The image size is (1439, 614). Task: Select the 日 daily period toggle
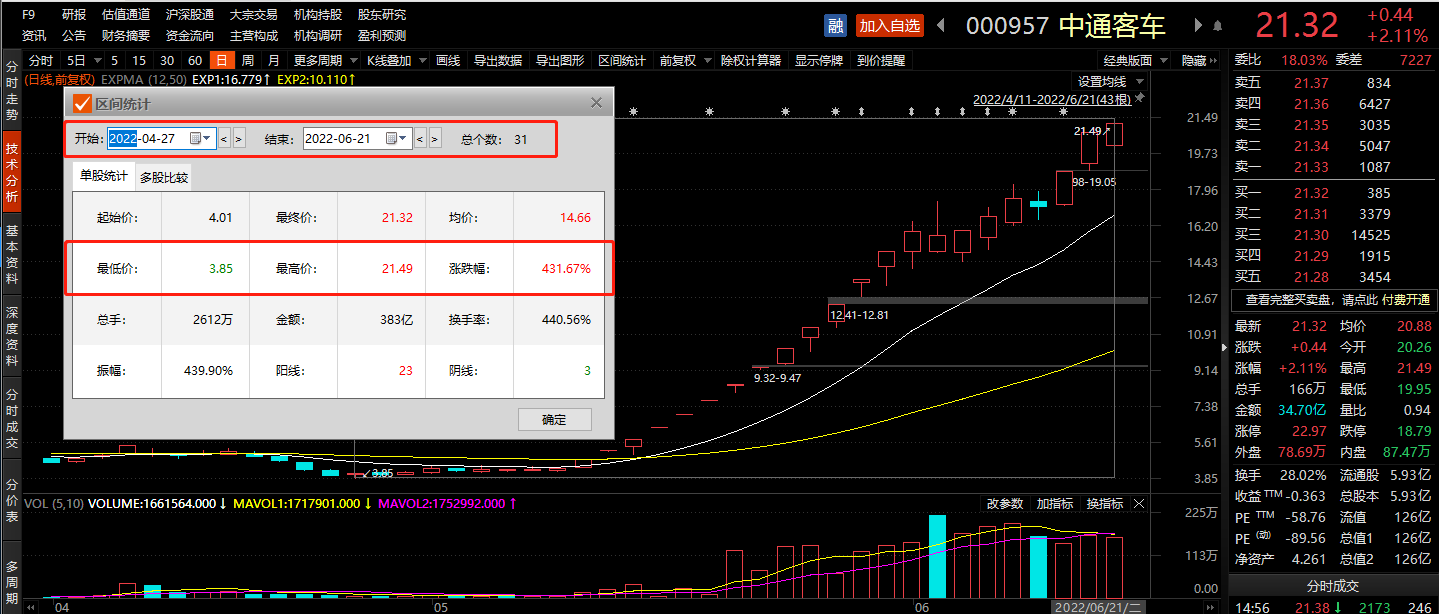pyautogui.click(x=223, y=60)
